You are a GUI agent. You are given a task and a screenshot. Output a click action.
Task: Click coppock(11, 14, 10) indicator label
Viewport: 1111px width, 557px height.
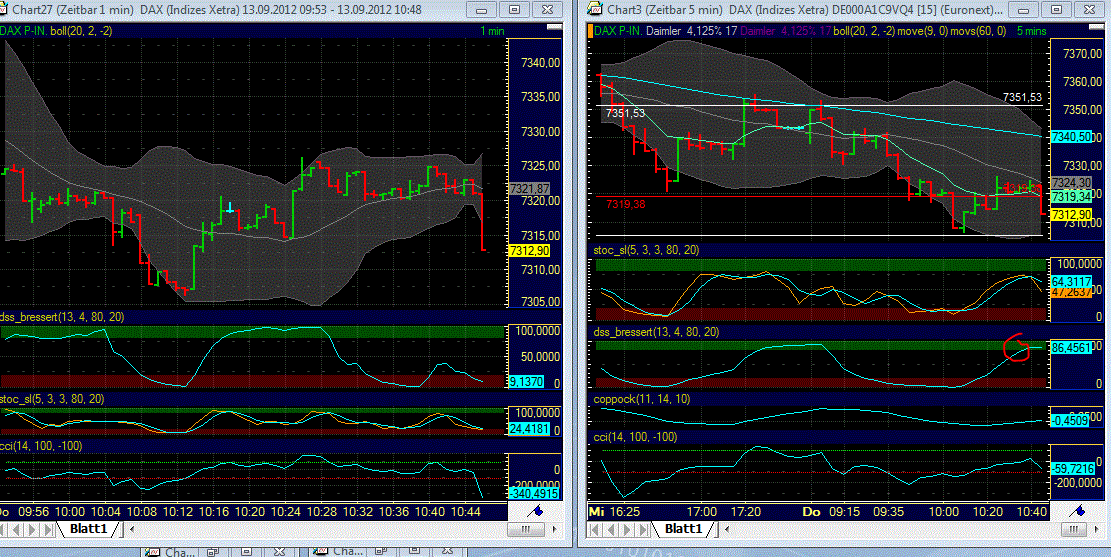[x=641, y=399]
